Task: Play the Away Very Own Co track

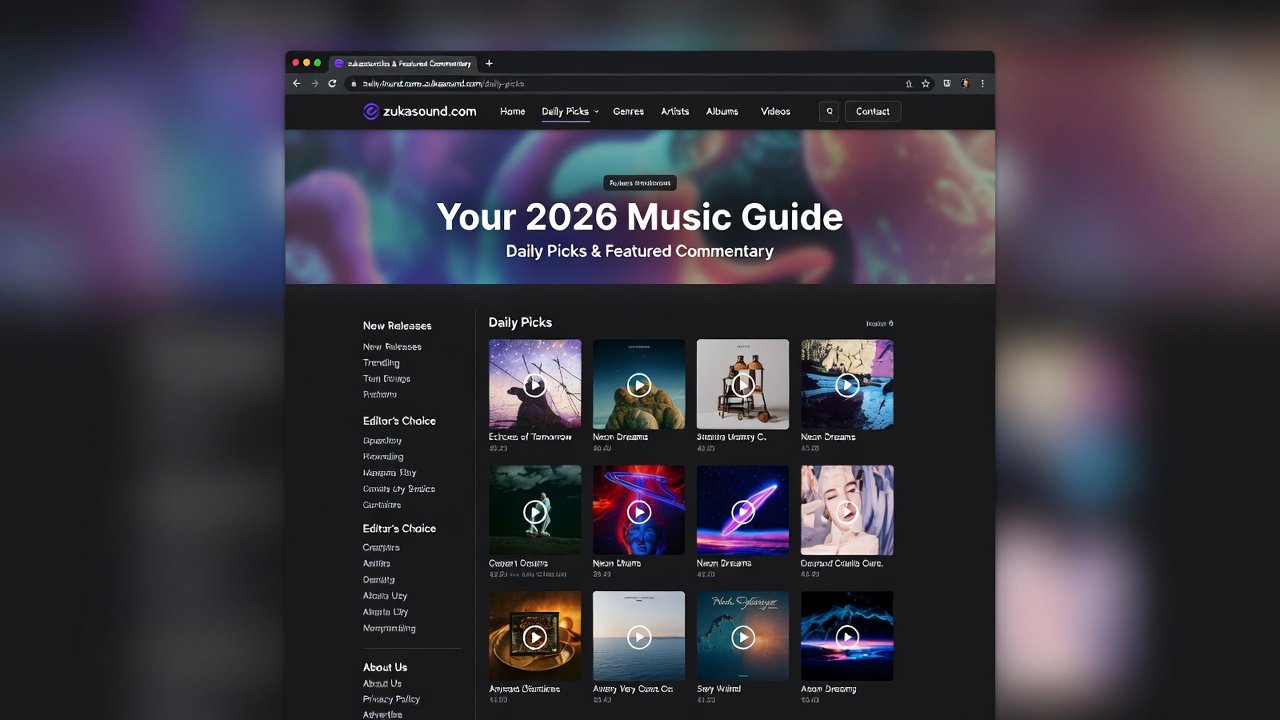Action: pos(638,636)
